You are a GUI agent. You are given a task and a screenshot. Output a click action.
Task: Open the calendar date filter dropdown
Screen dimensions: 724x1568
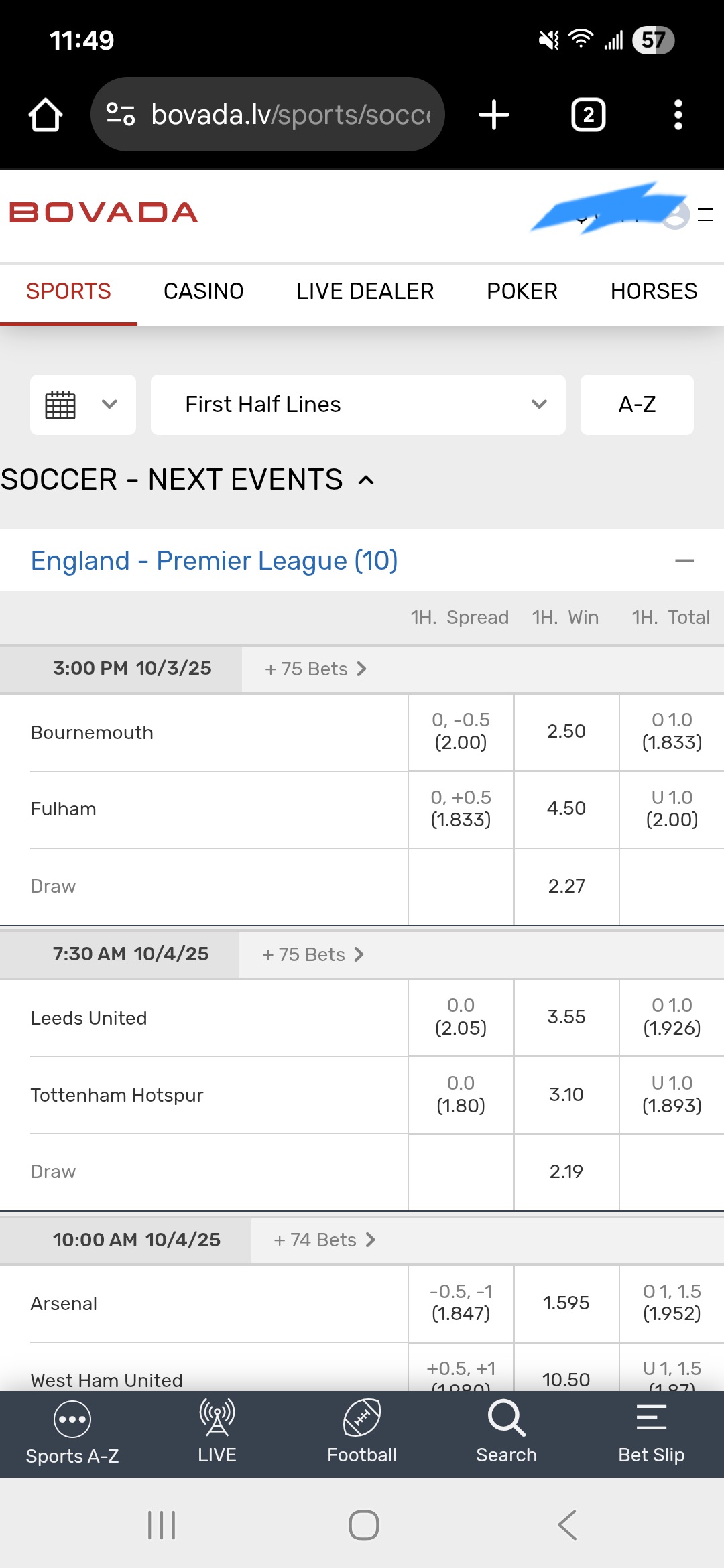pyautogui.click(x=82, y=405)
